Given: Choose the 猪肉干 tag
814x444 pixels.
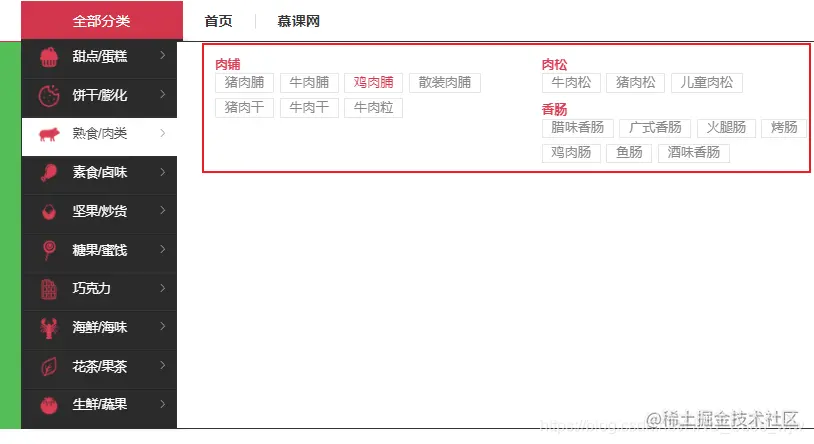Looking at the screenshot, I should click(x=245, y=108).
